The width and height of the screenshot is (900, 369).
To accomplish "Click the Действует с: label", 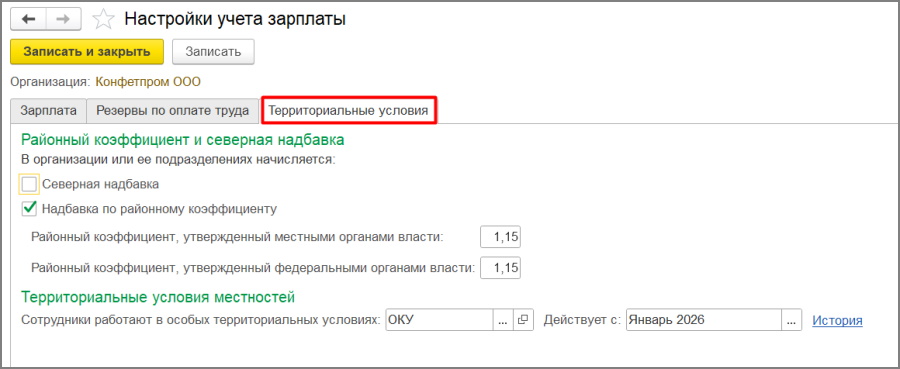I will (x=583, y=320).
